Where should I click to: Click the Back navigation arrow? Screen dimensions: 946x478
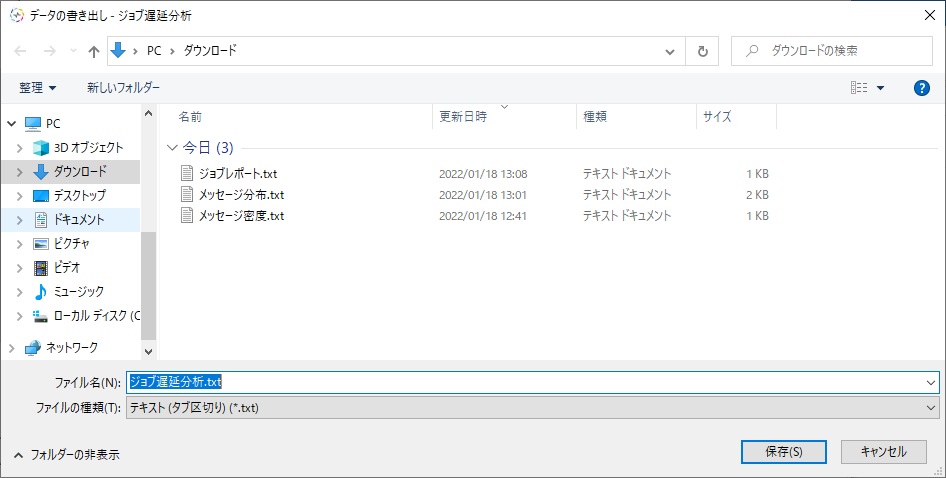click(x=21, y=51)
